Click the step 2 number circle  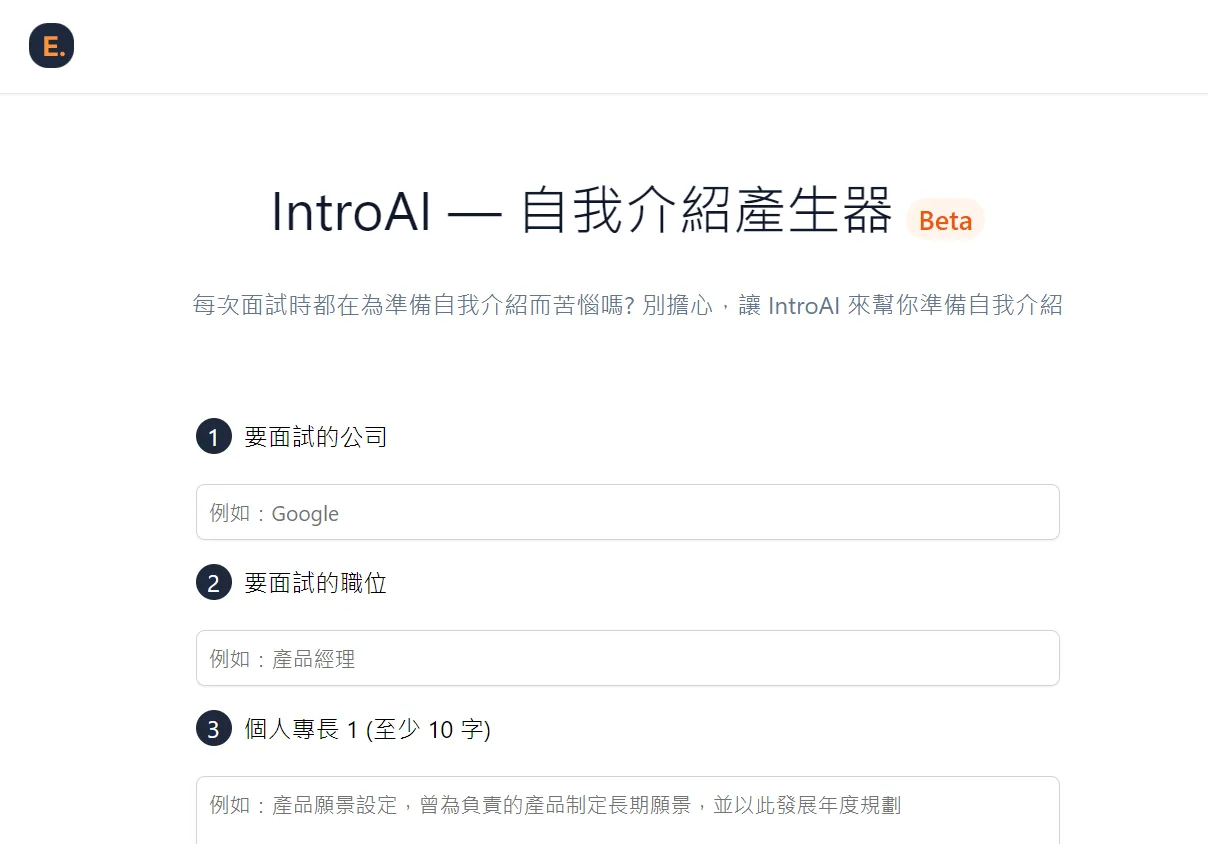coord(213,583)
